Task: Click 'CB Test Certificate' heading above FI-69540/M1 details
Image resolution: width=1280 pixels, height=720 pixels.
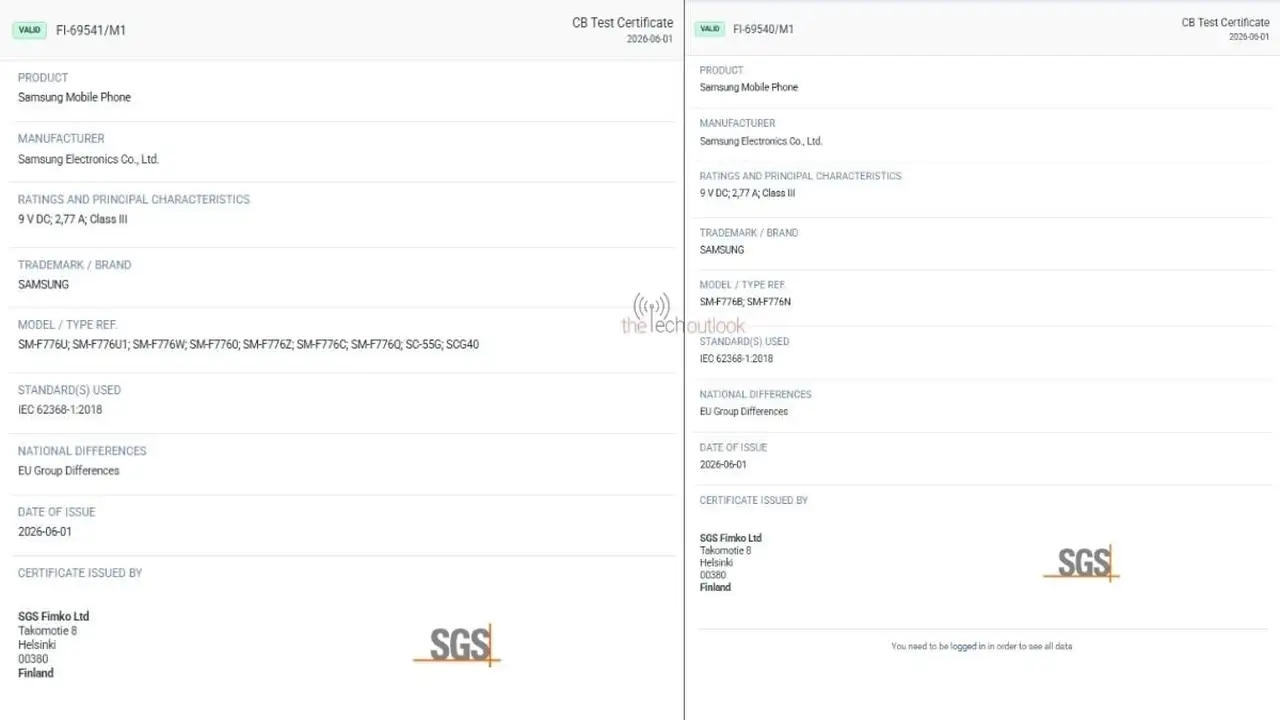Action: [x=1225, y=22]
